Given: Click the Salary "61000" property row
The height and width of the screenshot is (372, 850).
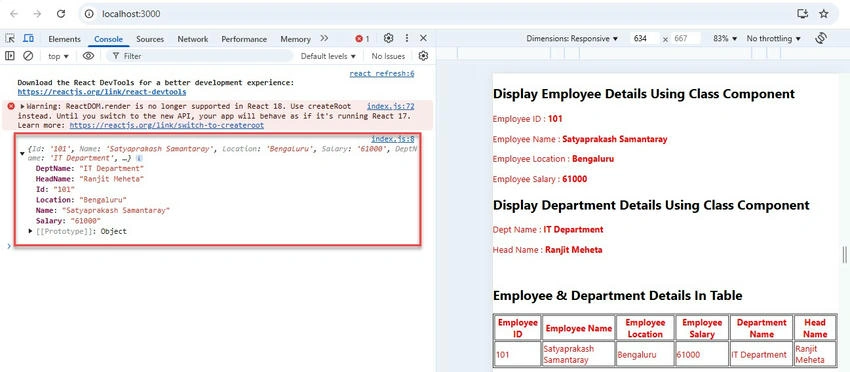Looking at the screenshot, I should tap(68, 221).
